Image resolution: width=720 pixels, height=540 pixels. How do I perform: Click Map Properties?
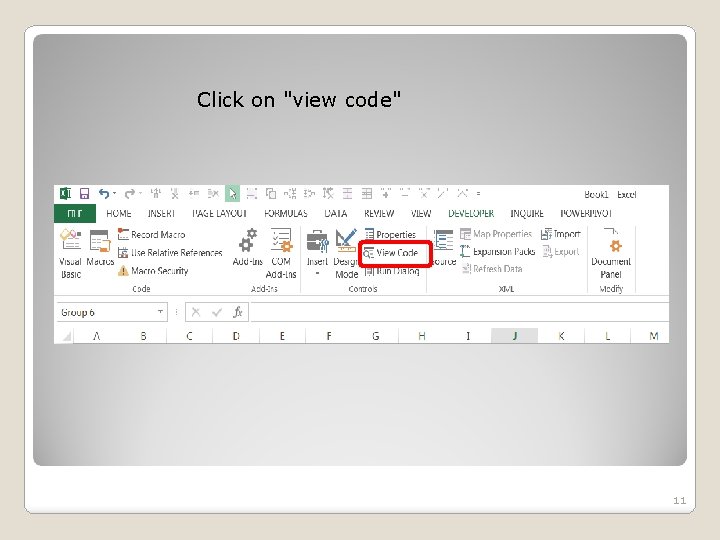pos(496,234)
